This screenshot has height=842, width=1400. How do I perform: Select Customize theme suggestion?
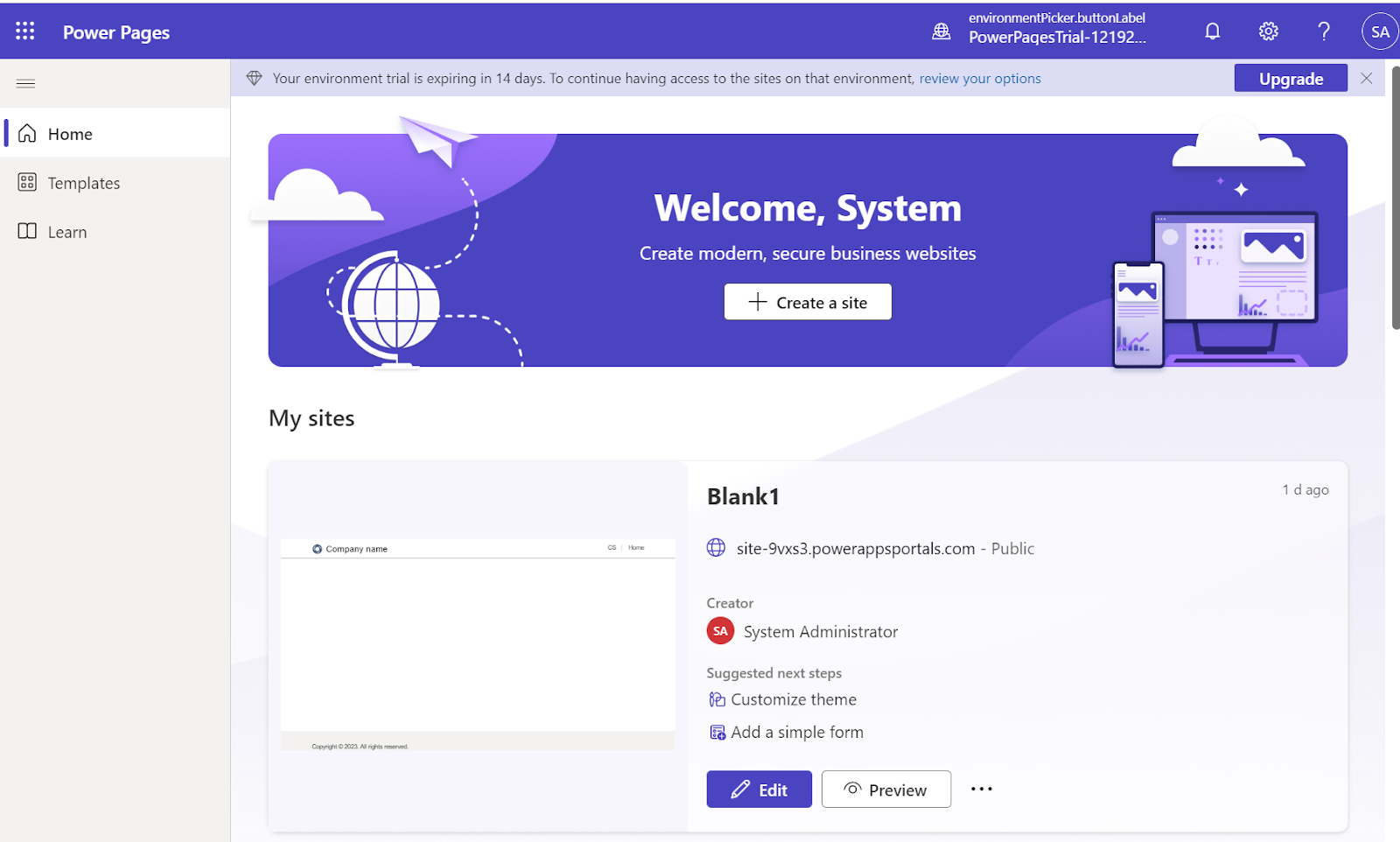[783, 699]
